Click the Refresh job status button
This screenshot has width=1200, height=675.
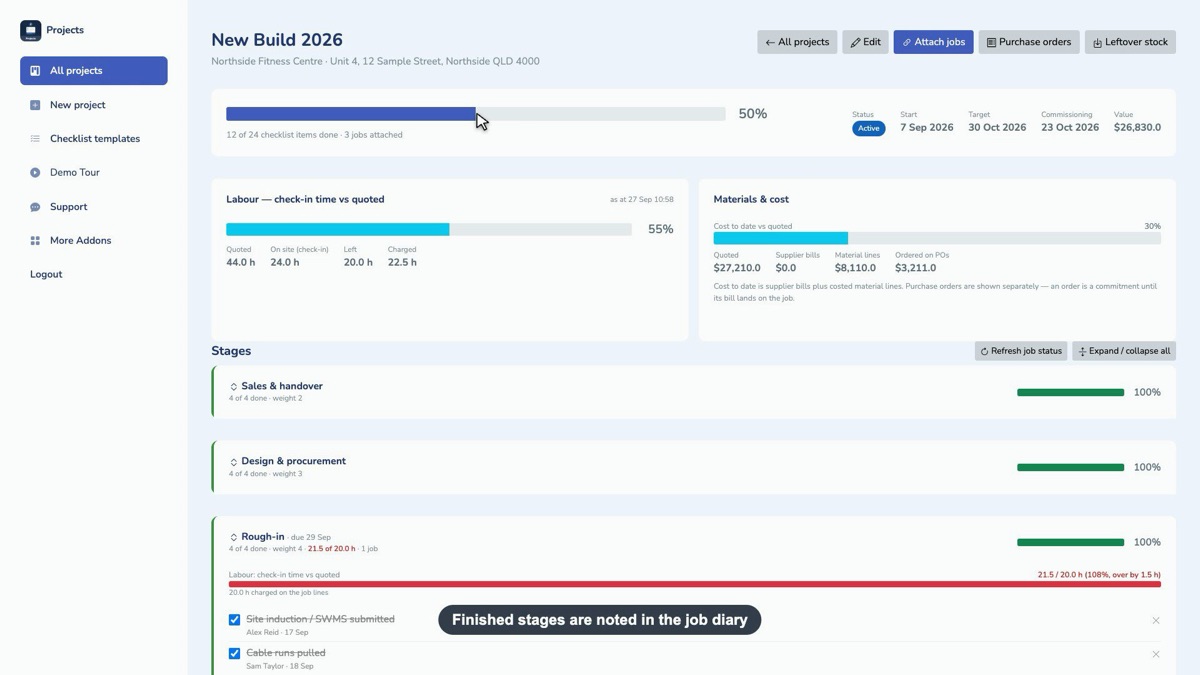coord(1021,351)
